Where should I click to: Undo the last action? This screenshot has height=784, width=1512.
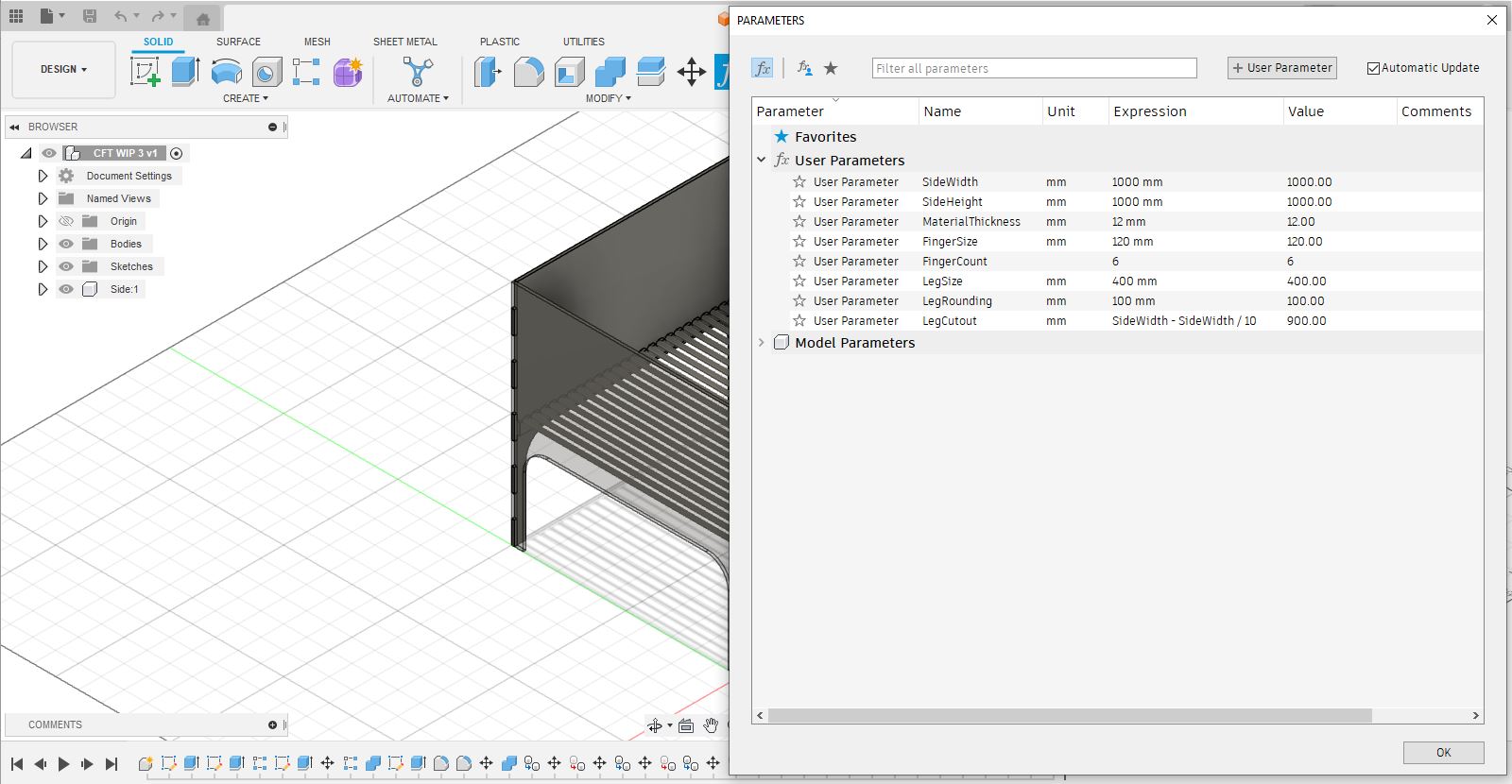coord(120,16)
